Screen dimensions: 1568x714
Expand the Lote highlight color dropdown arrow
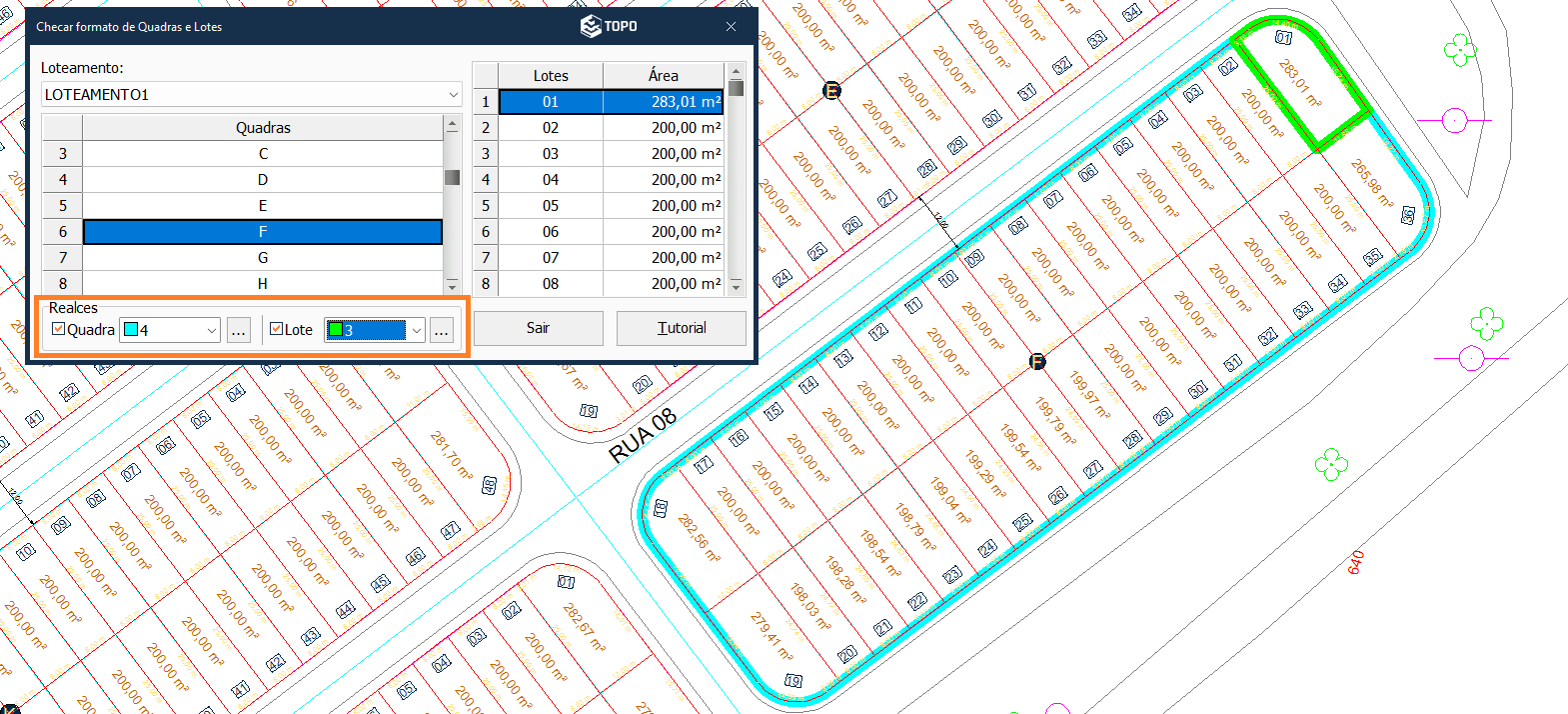[417, 330]
